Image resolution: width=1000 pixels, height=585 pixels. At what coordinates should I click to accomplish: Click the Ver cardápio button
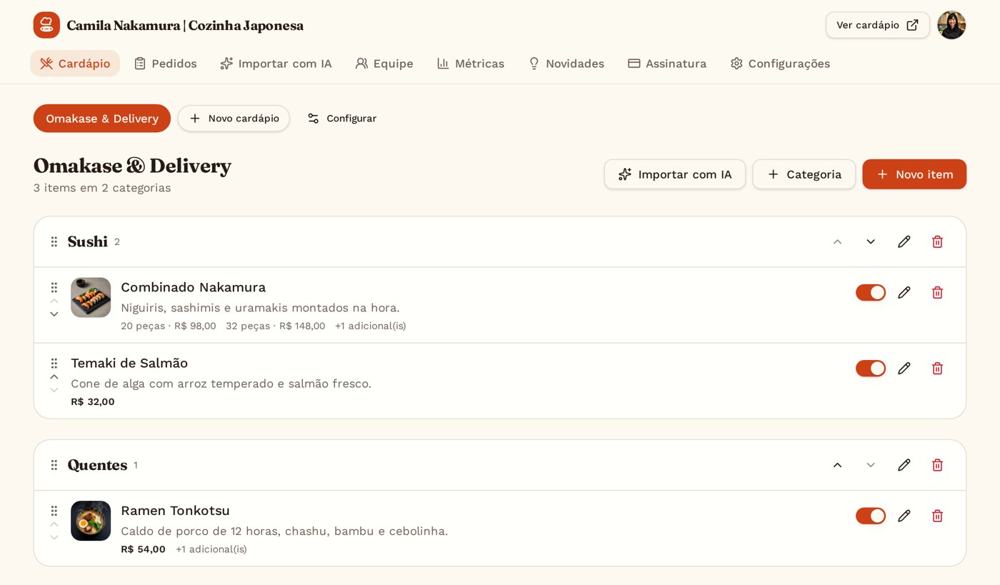(x=877, y=25)
